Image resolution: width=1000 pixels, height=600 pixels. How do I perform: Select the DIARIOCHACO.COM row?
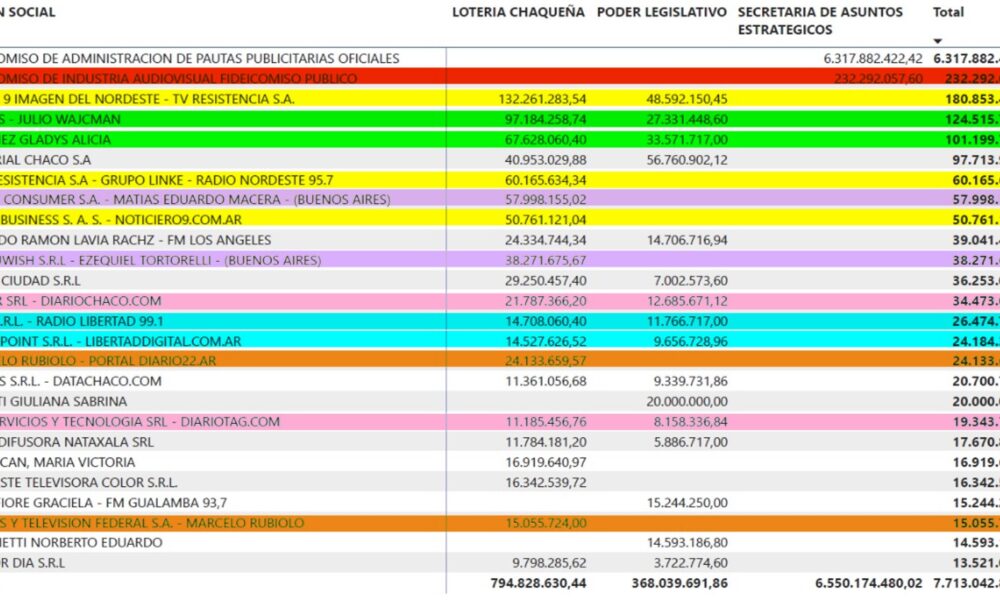500,301
